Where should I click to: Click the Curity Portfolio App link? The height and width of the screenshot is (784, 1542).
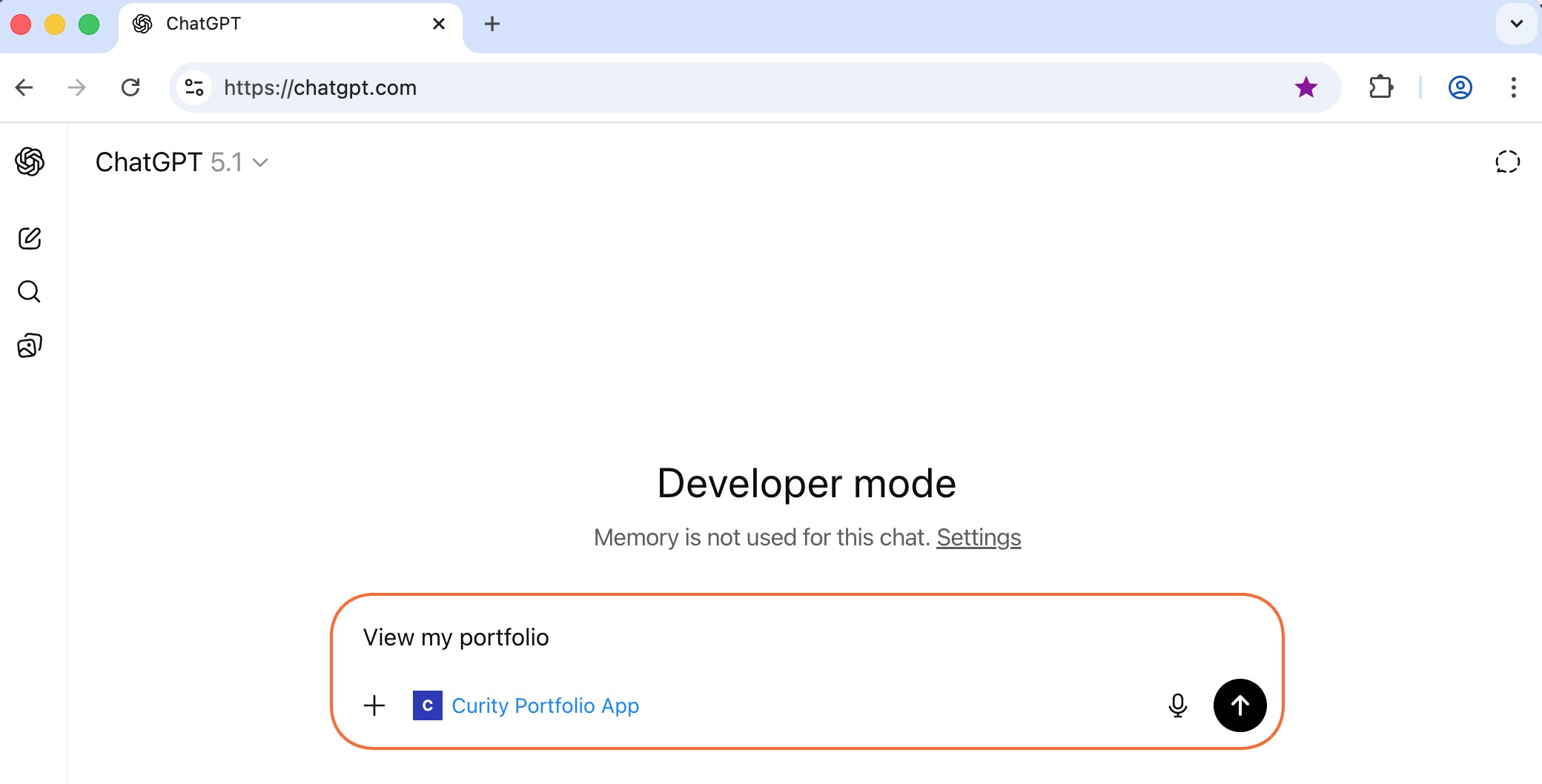546,705
